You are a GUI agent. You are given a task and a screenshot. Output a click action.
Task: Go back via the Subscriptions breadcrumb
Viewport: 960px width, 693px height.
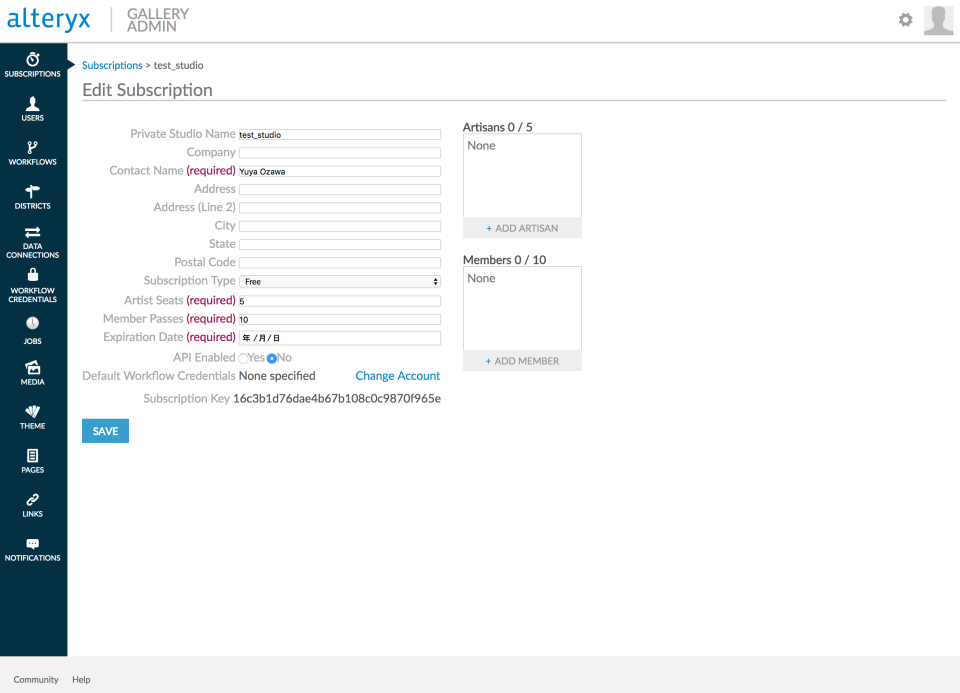coord(112,65)
